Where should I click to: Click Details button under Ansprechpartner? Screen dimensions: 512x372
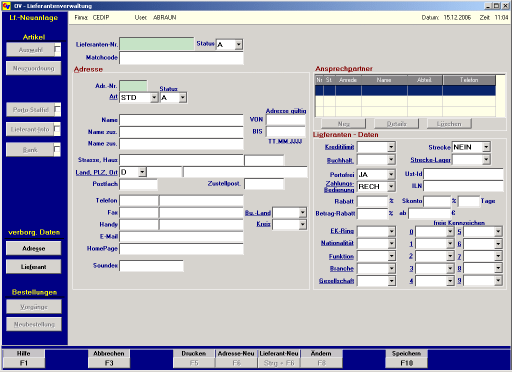point(397,124)
